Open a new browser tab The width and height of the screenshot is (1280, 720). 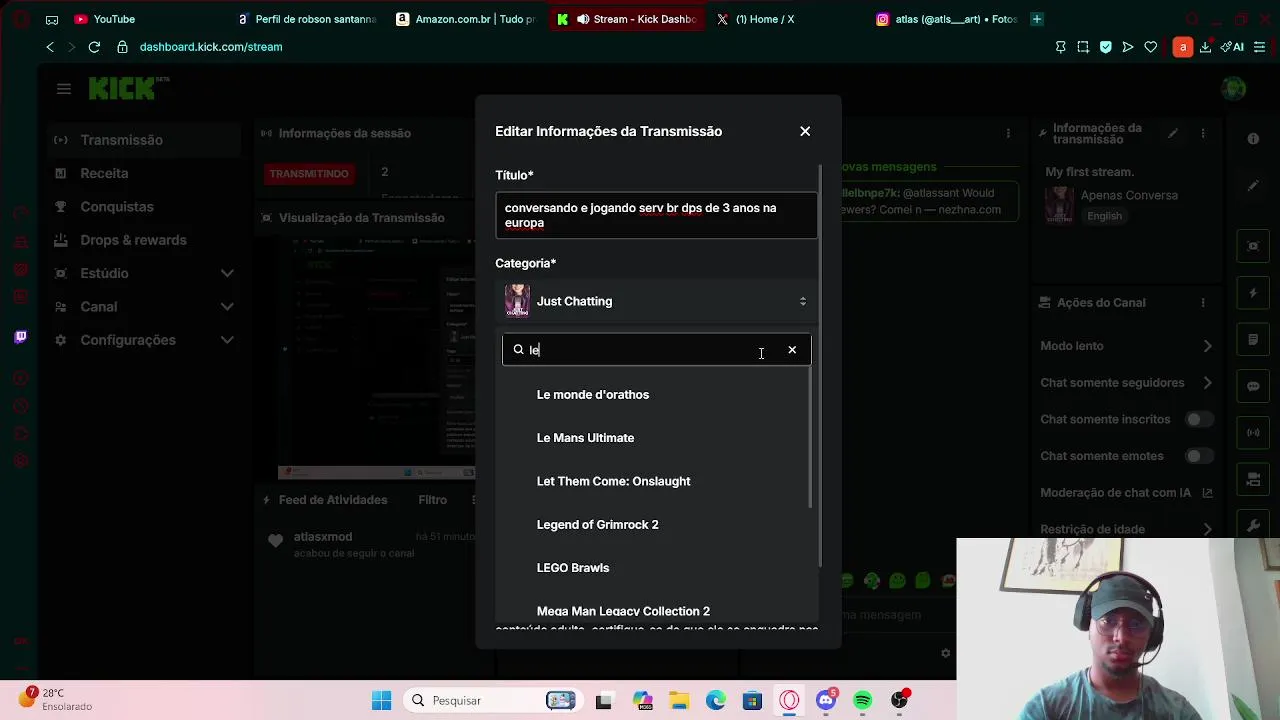pyautogui.click(x=1037, y=19)
